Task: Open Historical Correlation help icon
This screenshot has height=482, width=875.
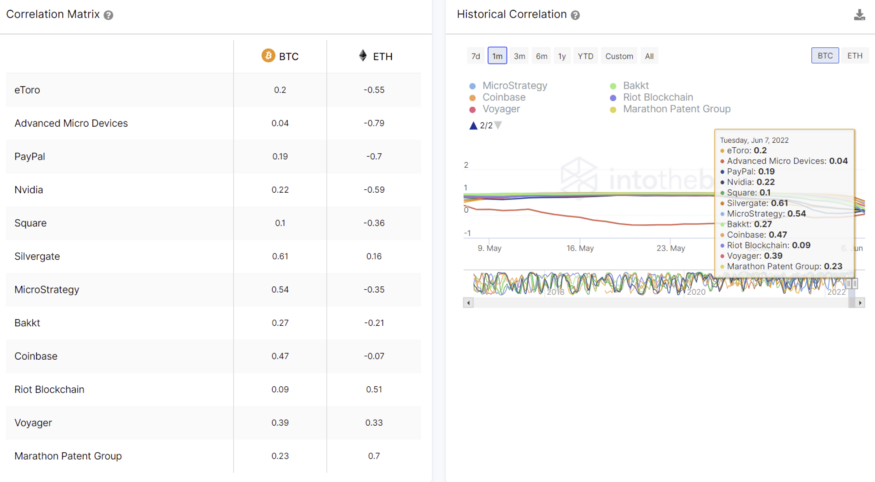Action: click(x=575, y=15)
